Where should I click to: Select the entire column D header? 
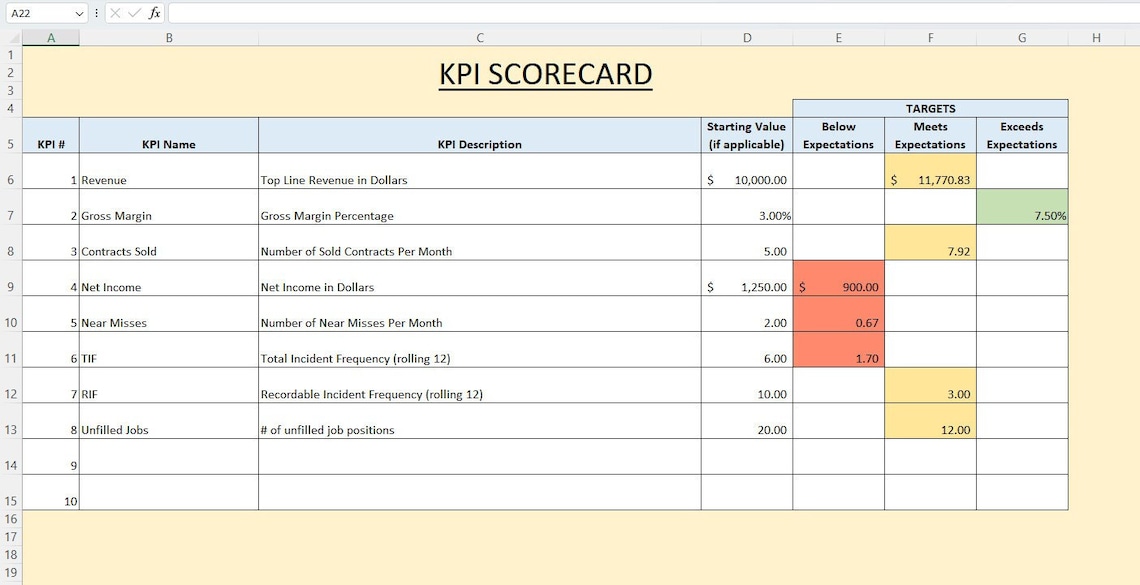point(746,37)
